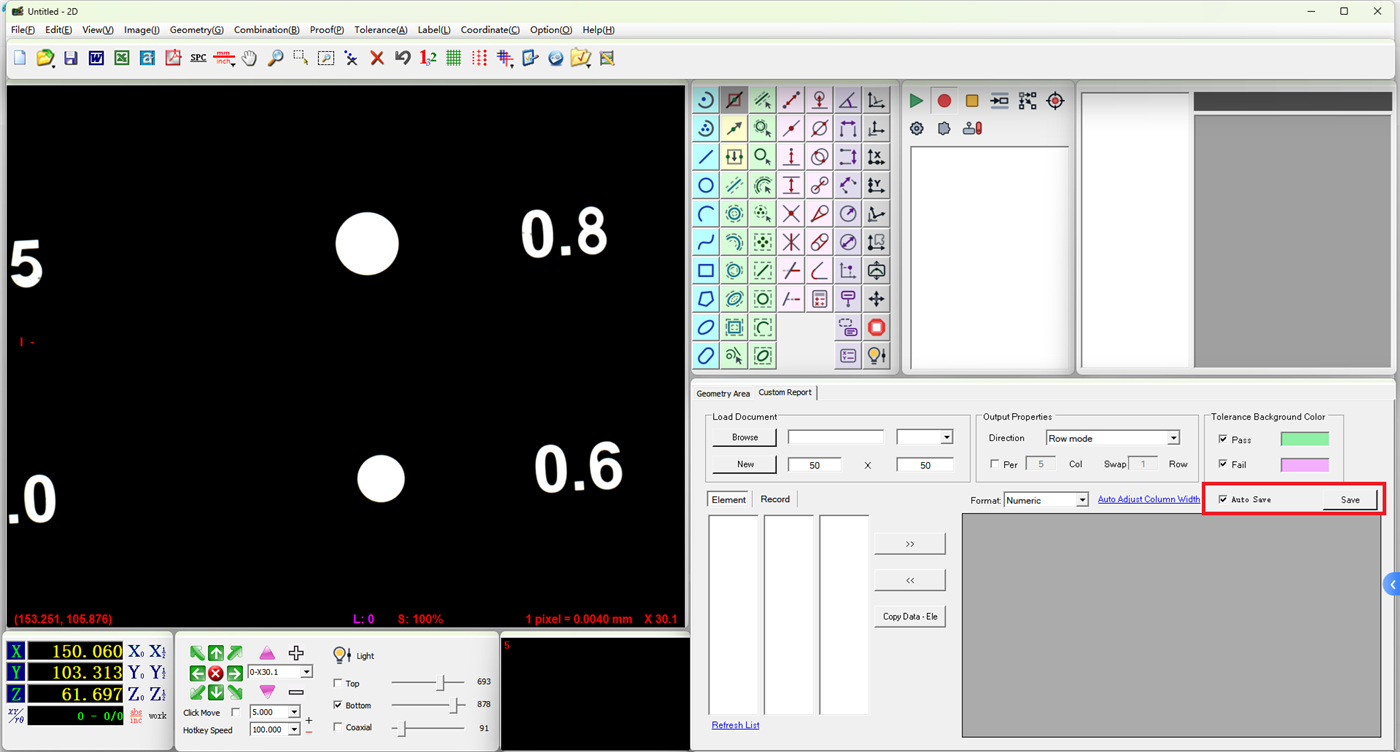This screenshot has width=1400, height=752.
Task: Switch to the Record tab
Action: tap(775, 499)
